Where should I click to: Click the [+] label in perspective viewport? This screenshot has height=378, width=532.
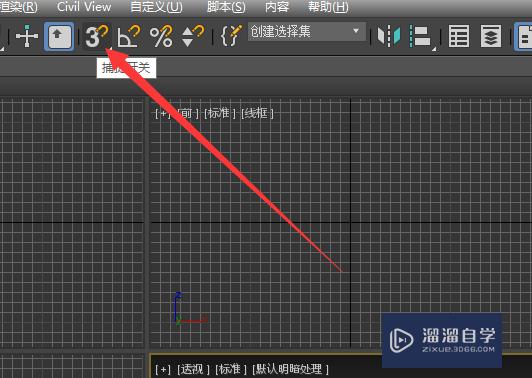[163, 369]
